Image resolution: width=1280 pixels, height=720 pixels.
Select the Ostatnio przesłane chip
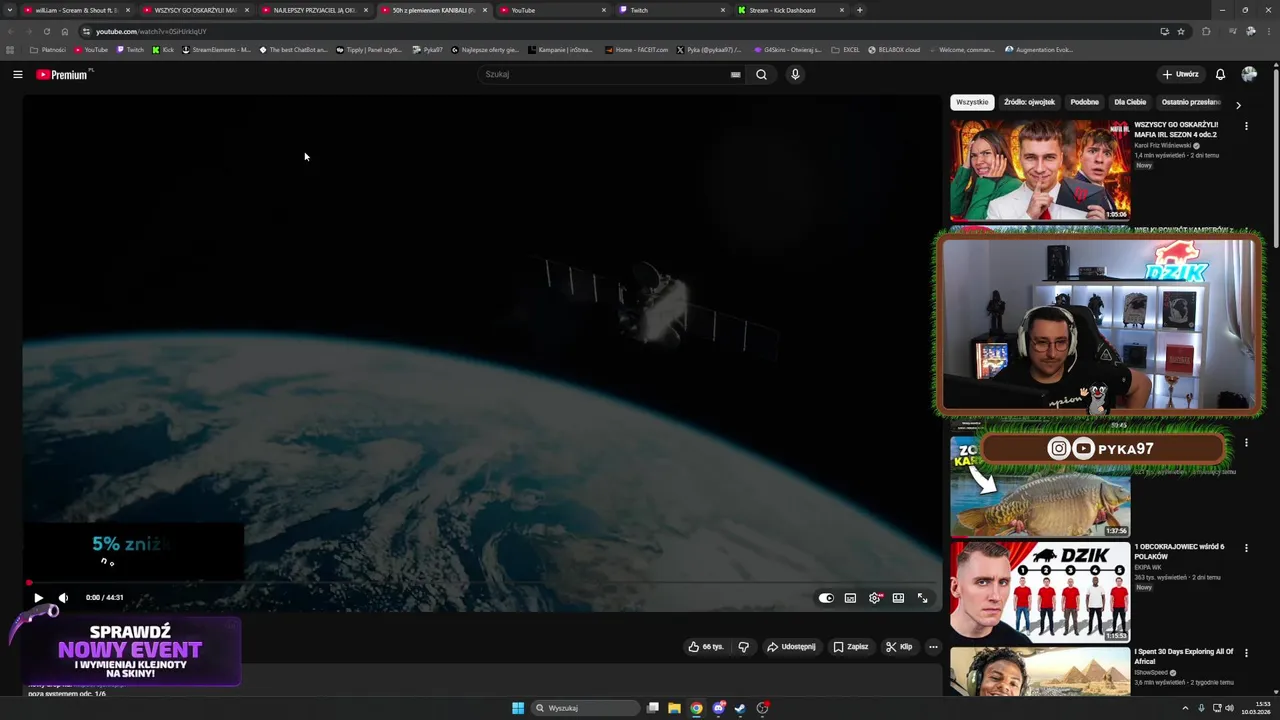point(1190,102)
